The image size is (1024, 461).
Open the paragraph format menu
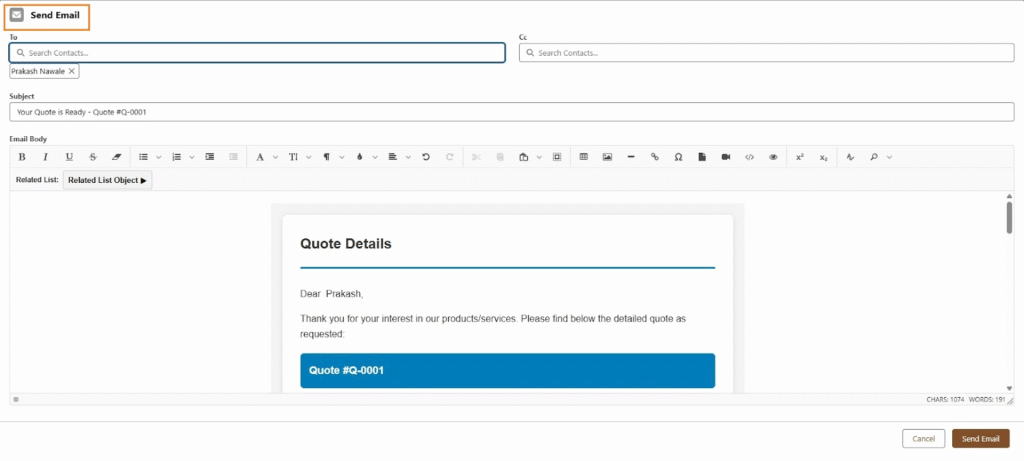point(328,157)
